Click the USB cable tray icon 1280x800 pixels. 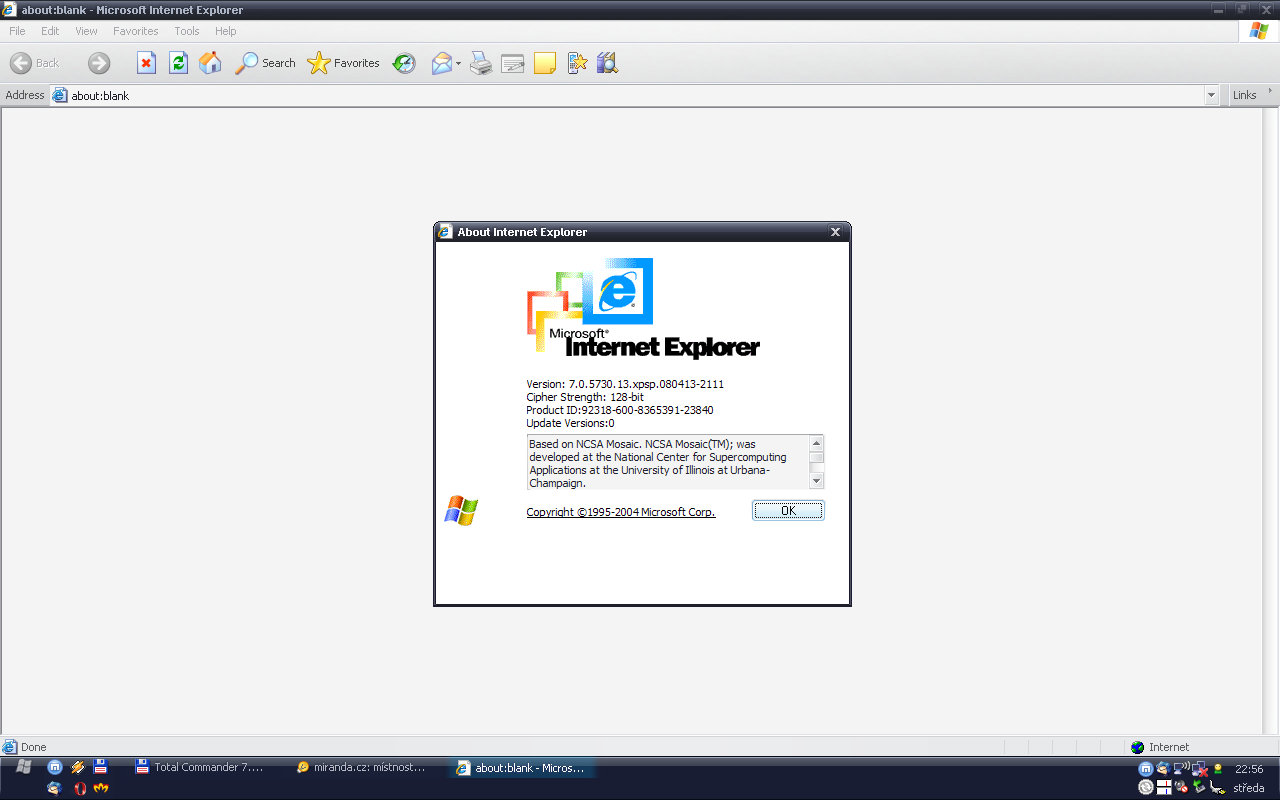click(1217, 787)
